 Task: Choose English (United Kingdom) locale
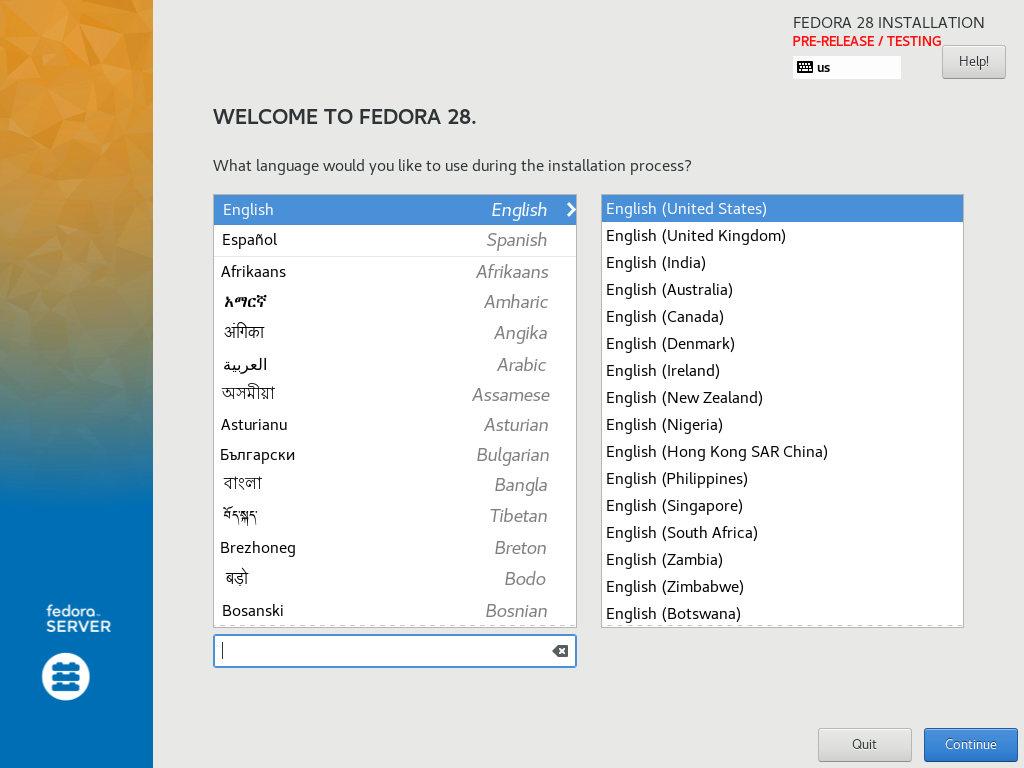coord(782,236)
